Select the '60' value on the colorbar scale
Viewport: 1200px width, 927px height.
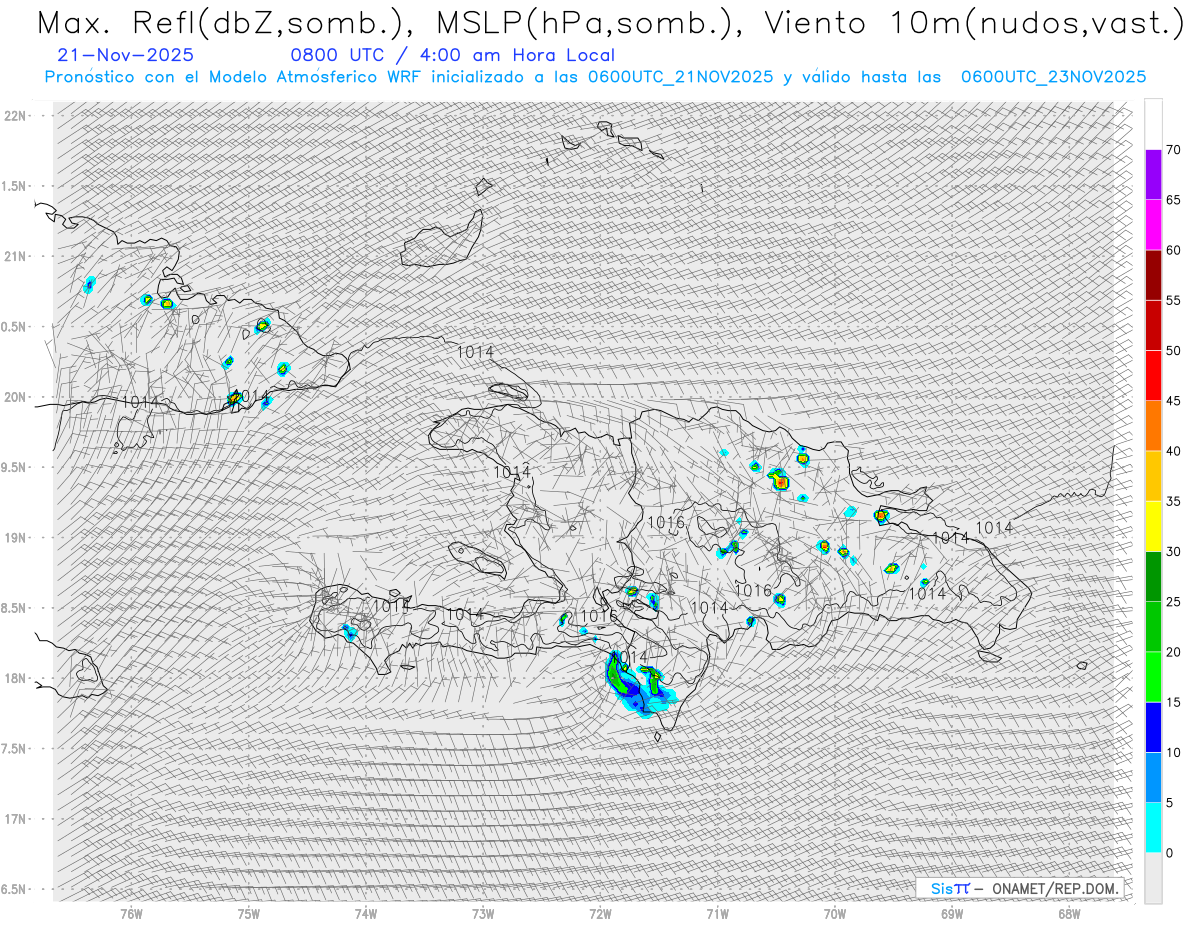point(1174,250)
